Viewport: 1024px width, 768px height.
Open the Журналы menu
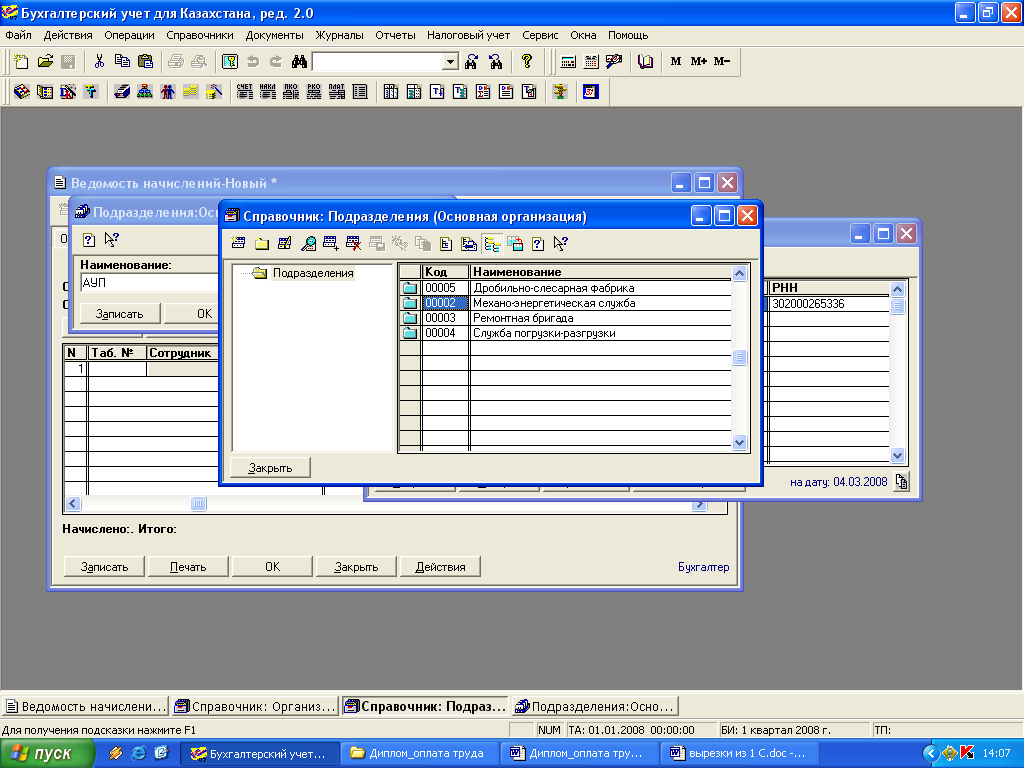[x=340, y=35]
